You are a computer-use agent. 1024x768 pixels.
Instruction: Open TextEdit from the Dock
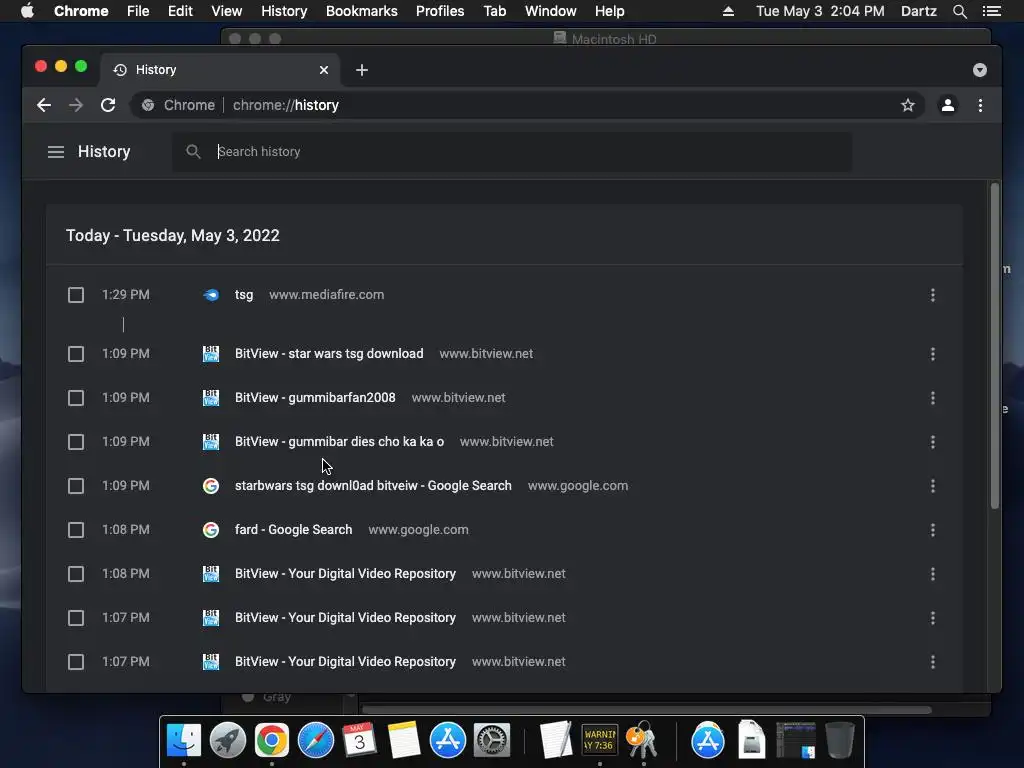click(x=556, y=740)
